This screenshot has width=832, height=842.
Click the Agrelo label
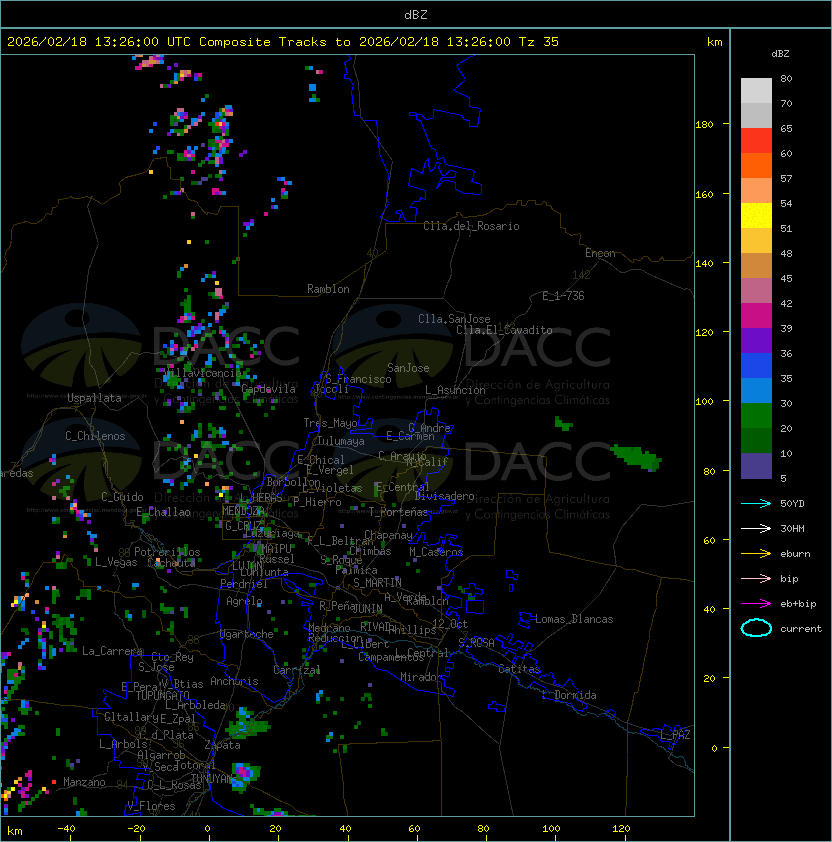coord(244,601)
